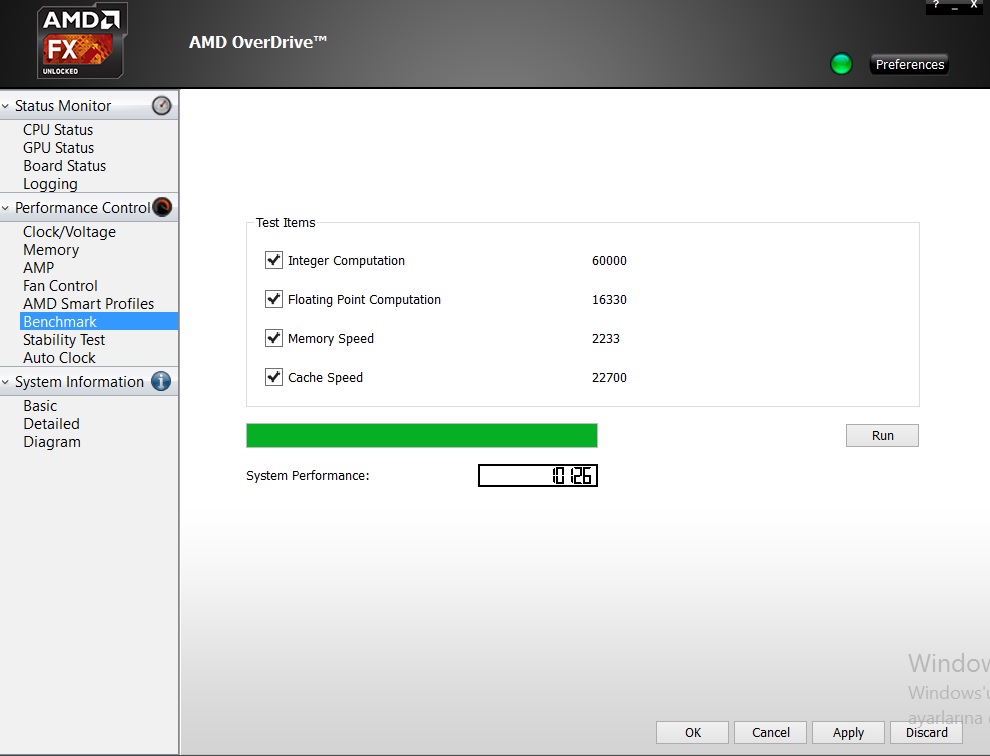The width and height of the screenshot is (990, 756).
Task: Open Memory settings in Performance Control
Action: click(x=51, y=250)
